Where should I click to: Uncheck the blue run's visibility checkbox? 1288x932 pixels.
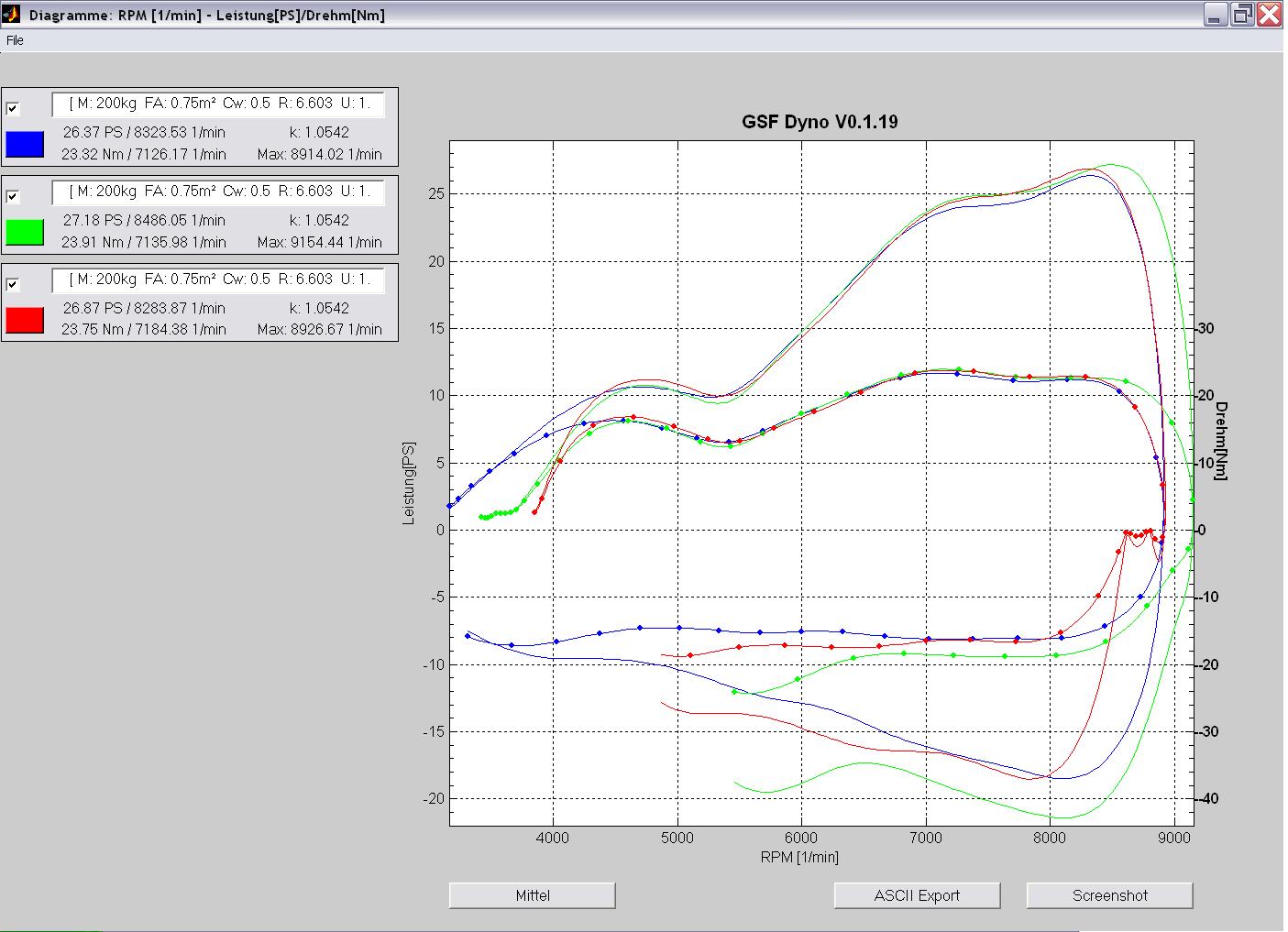13,108
